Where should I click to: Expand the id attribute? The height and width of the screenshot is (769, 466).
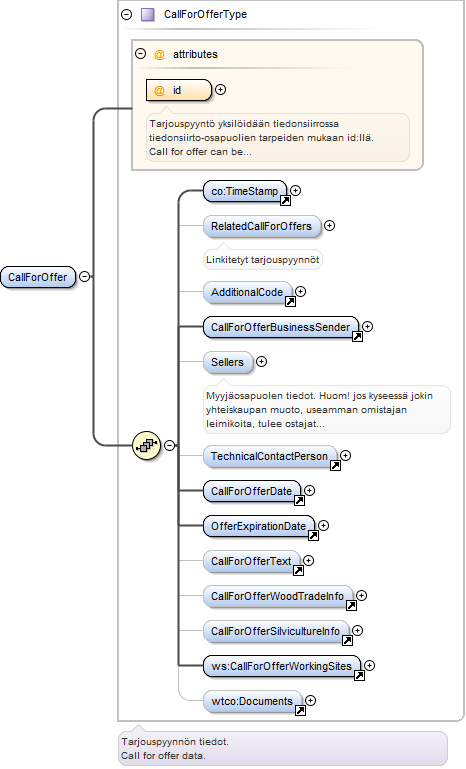pyautogui.click(x=221, y=90)
